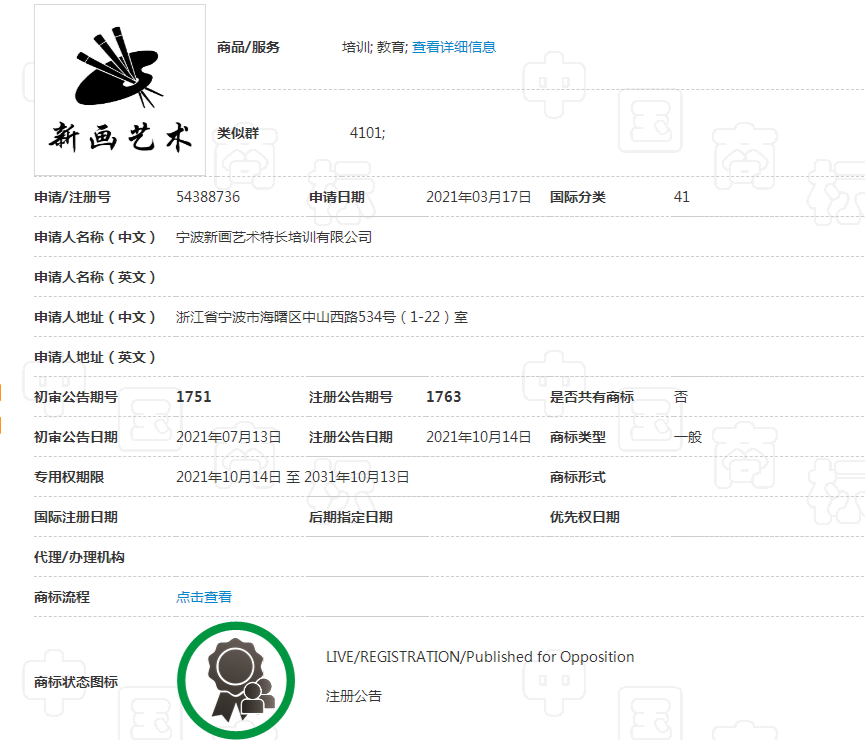Click the 商标类型 label
The image size is (865, 740).
[x=578, y=437]
